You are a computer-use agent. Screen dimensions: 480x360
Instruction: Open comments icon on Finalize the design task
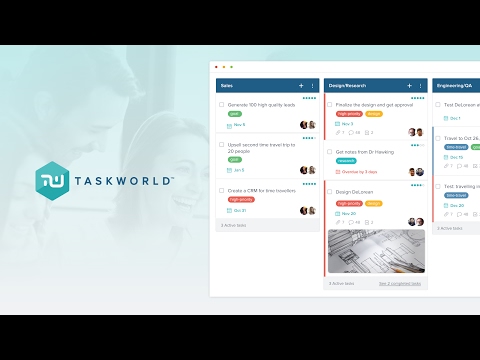click(351, 133)
